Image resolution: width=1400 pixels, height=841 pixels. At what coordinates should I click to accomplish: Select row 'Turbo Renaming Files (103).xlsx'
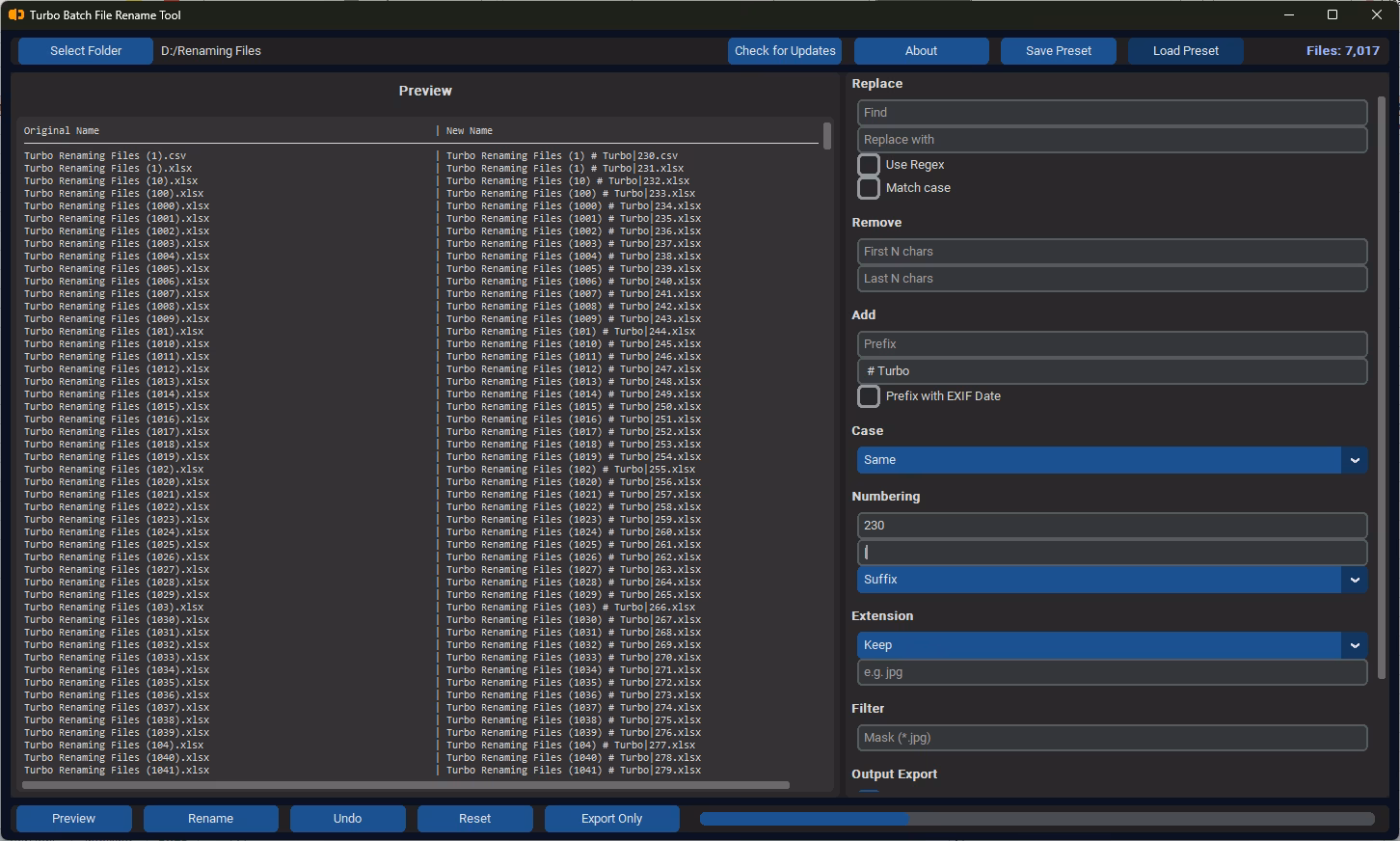coord(114,607)
